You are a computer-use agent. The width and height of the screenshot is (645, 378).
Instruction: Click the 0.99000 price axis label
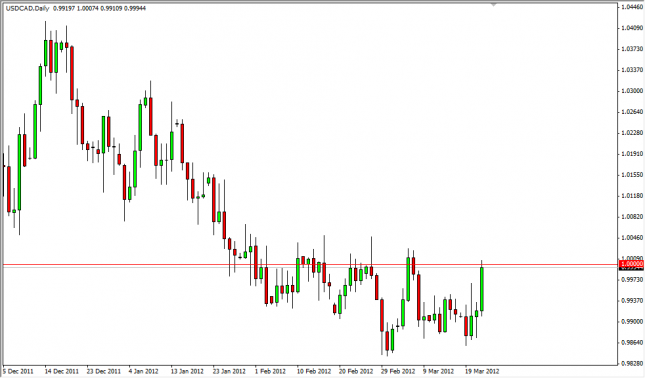[x=632, y=322]
